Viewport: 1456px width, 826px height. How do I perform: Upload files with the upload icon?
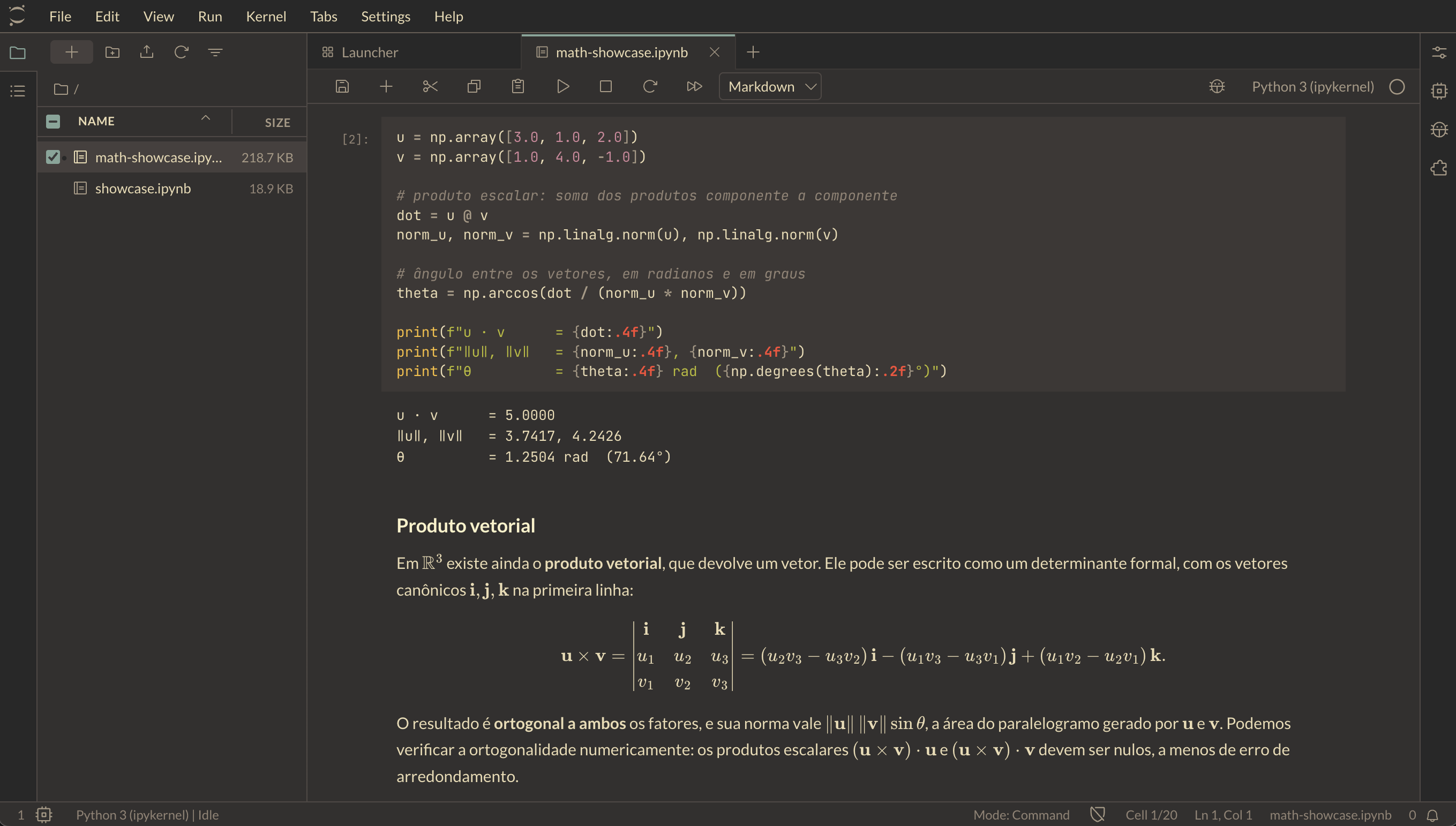point(146,52)
